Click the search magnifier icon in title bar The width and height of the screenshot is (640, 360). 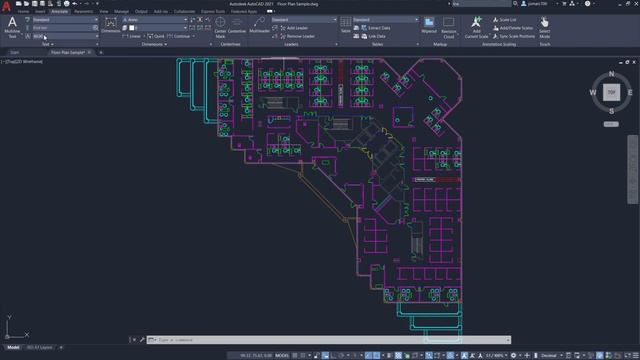click(516, 4)
